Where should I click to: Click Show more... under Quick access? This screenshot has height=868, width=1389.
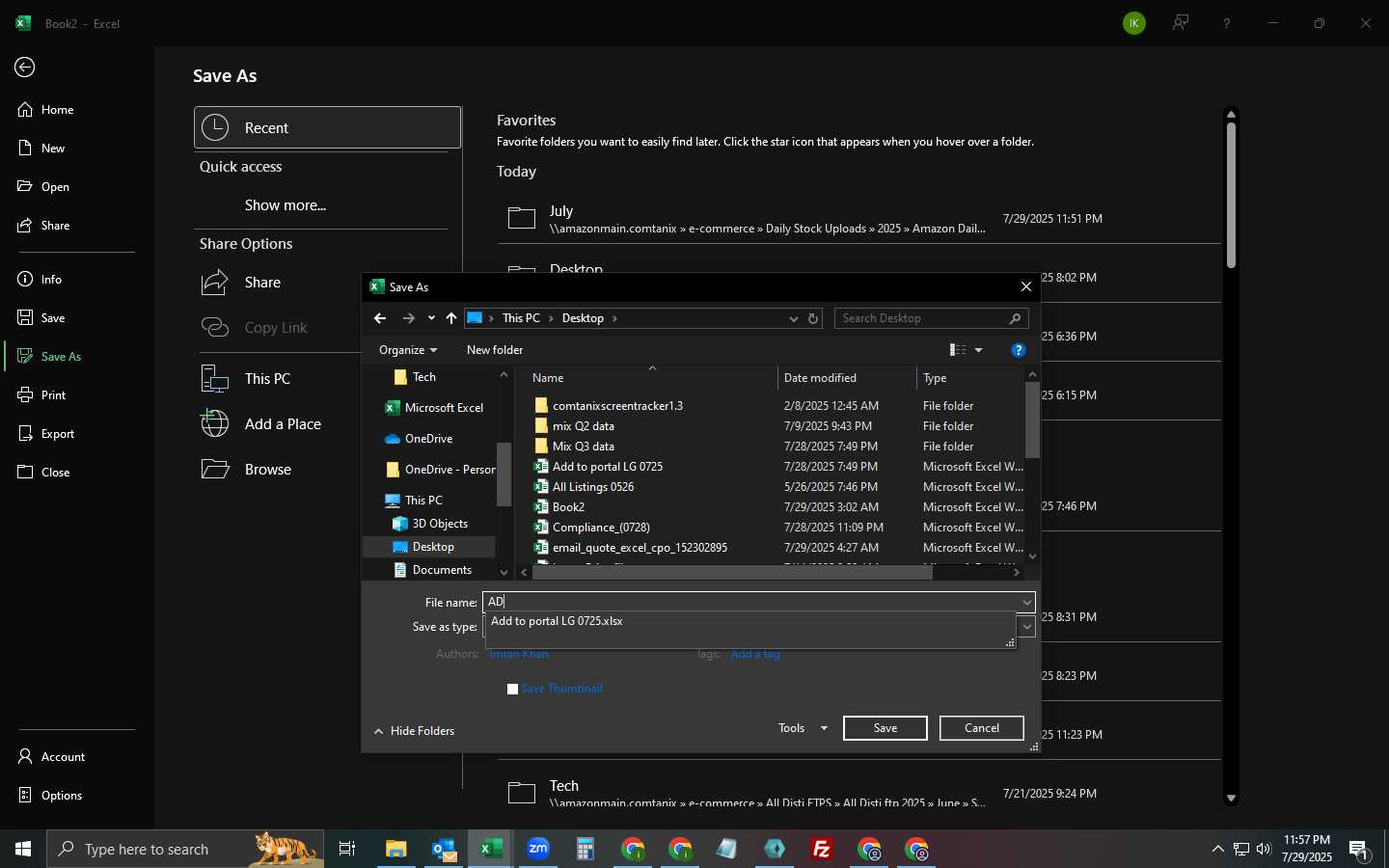click(x=286, y=205)
